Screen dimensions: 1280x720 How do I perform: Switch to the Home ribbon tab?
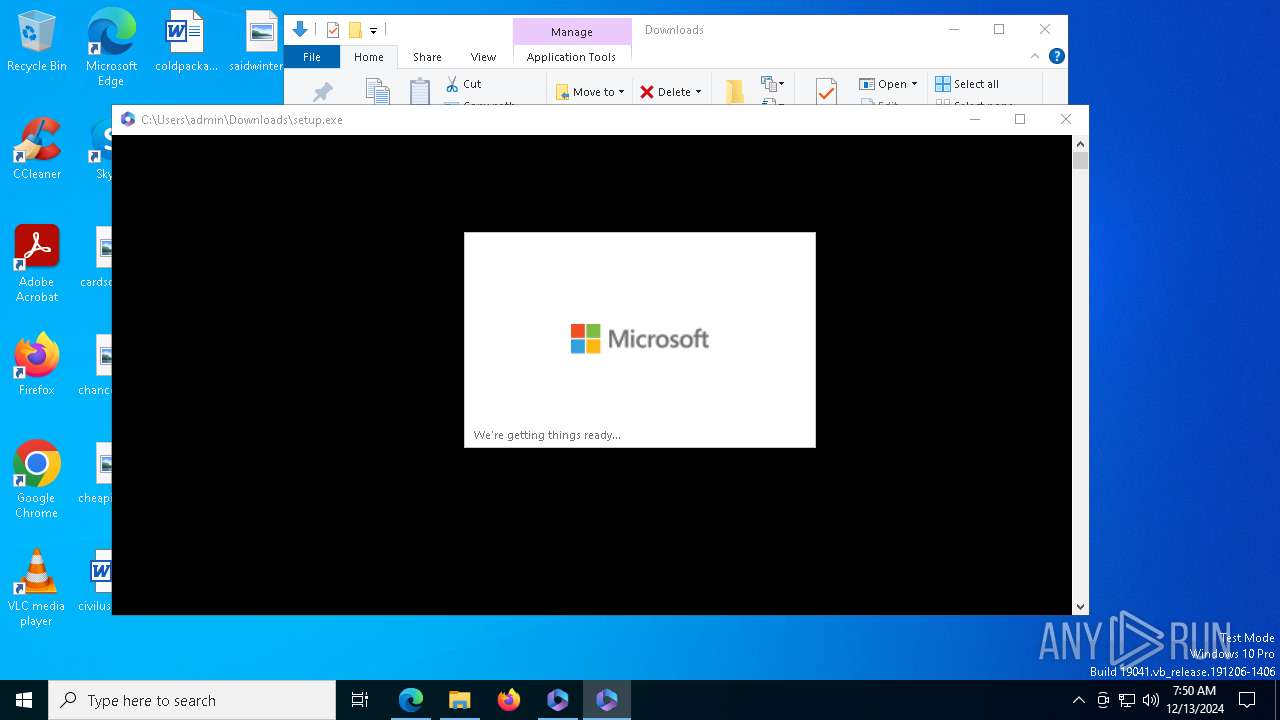(368, 57)
